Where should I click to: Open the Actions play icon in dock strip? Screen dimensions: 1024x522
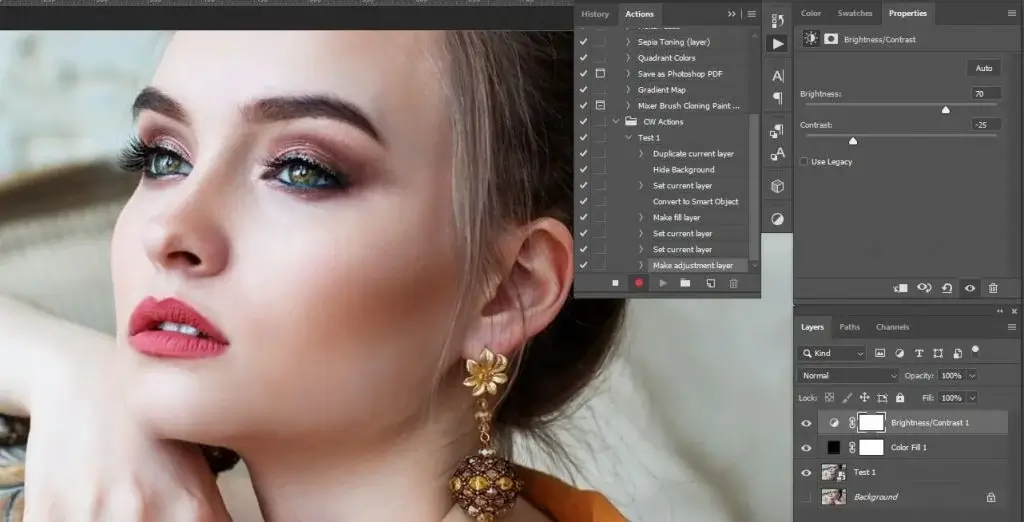pos(777,44)
